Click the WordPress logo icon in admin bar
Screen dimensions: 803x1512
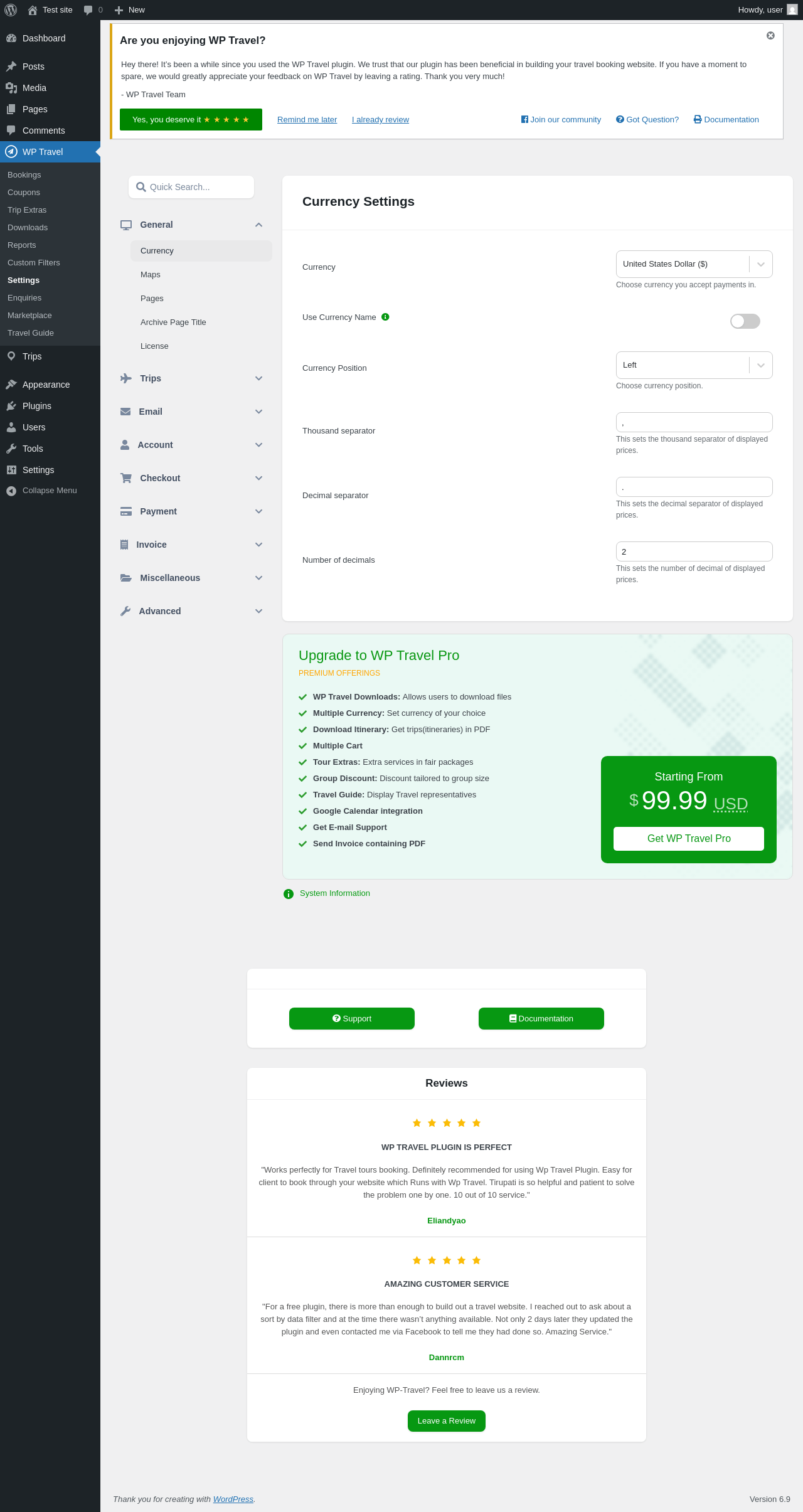tap(11, 10)
